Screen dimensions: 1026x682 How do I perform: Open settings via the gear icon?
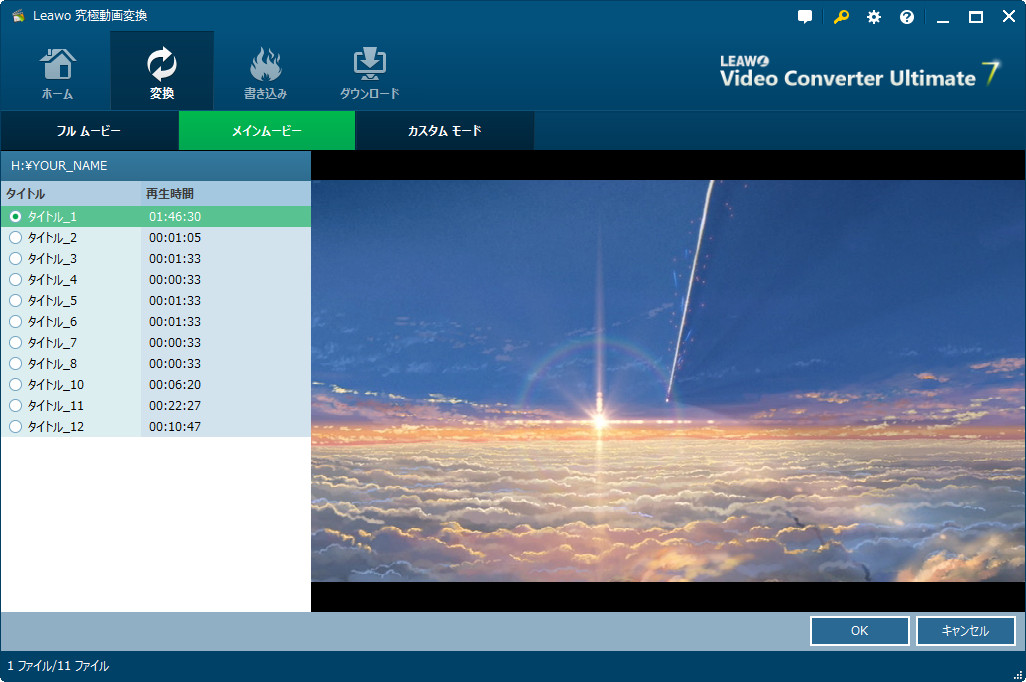point(874,17)
